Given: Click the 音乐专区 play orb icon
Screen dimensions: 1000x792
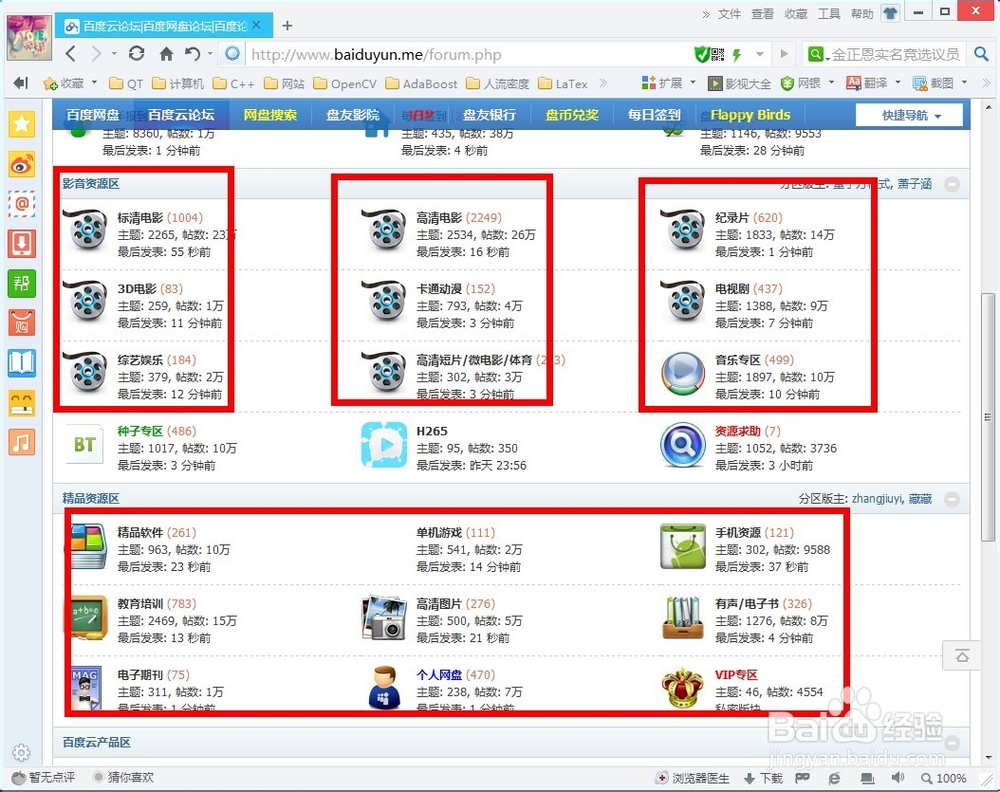Looking at the screenshot, I should (682, 374).
